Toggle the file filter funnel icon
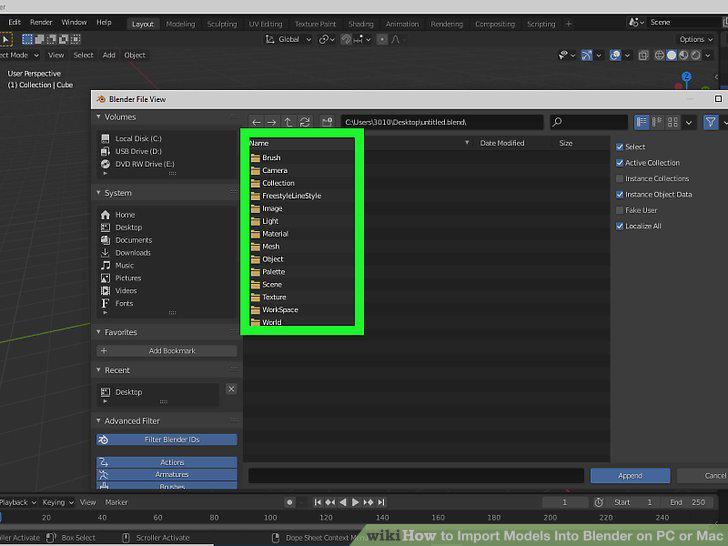The image size is (728, 546). coord(710,122)
